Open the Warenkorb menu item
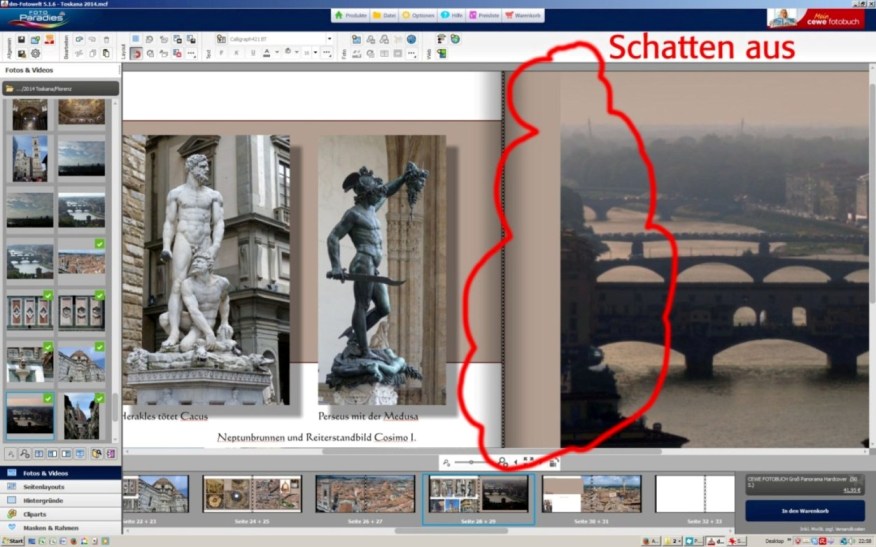This screenshot has height=547, width=876. click(523, 15)
